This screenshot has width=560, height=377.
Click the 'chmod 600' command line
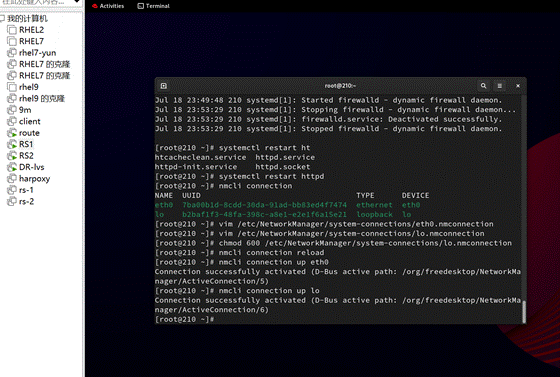click(x=333, y=243)
